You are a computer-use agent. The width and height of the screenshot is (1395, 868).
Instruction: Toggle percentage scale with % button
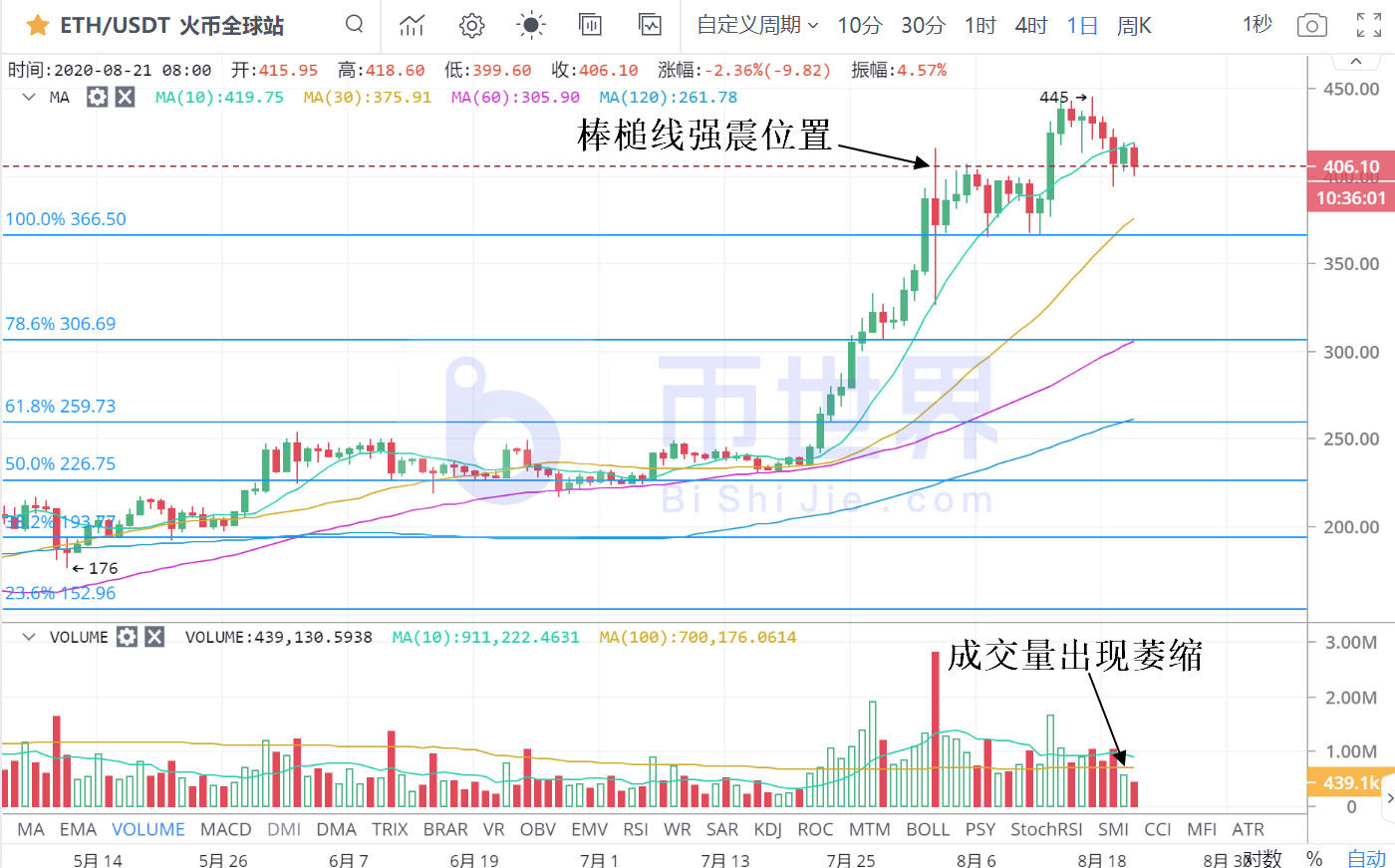pos(1312,857)
